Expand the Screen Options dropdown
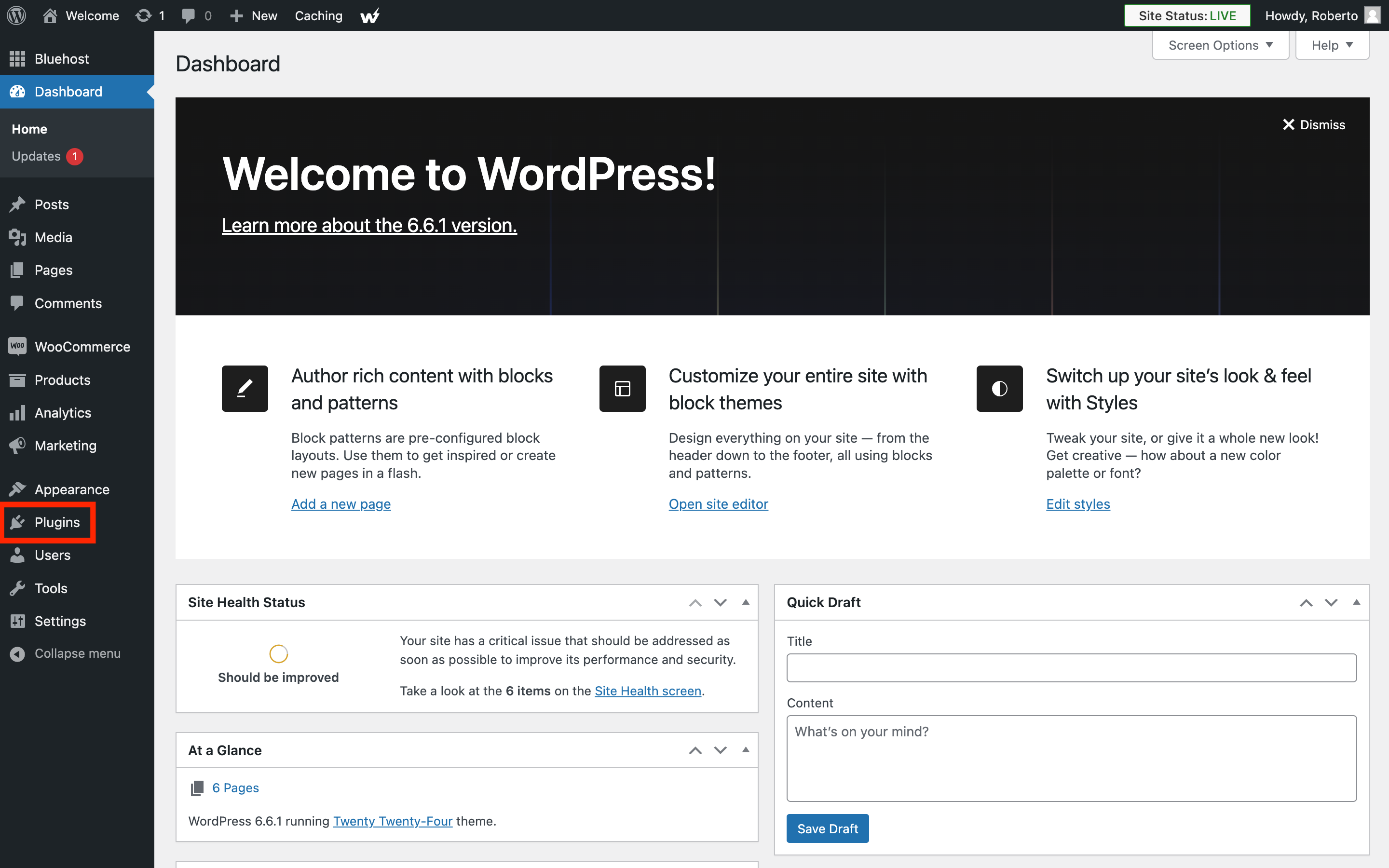 tap(1220, 45)
